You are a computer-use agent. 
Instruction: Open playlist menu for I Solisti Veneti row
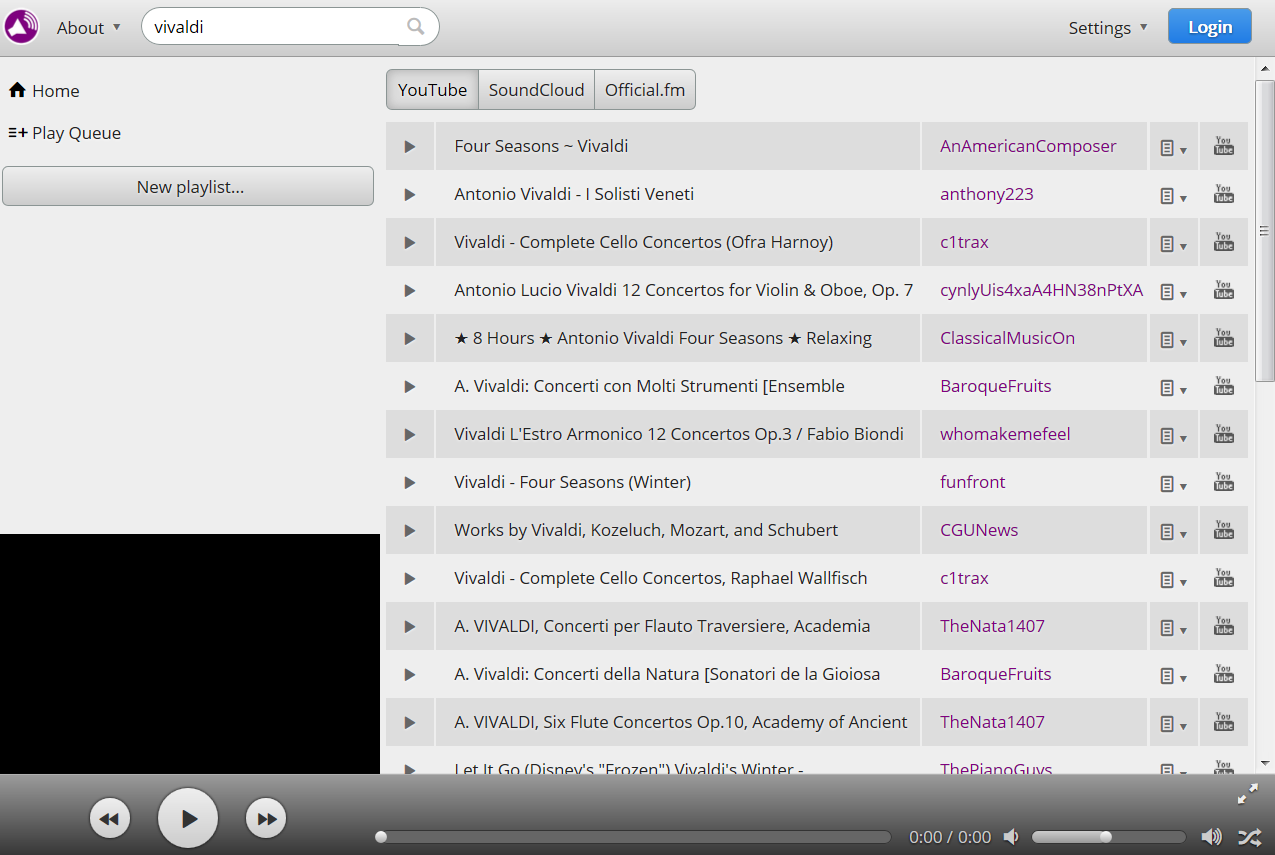1173,195
